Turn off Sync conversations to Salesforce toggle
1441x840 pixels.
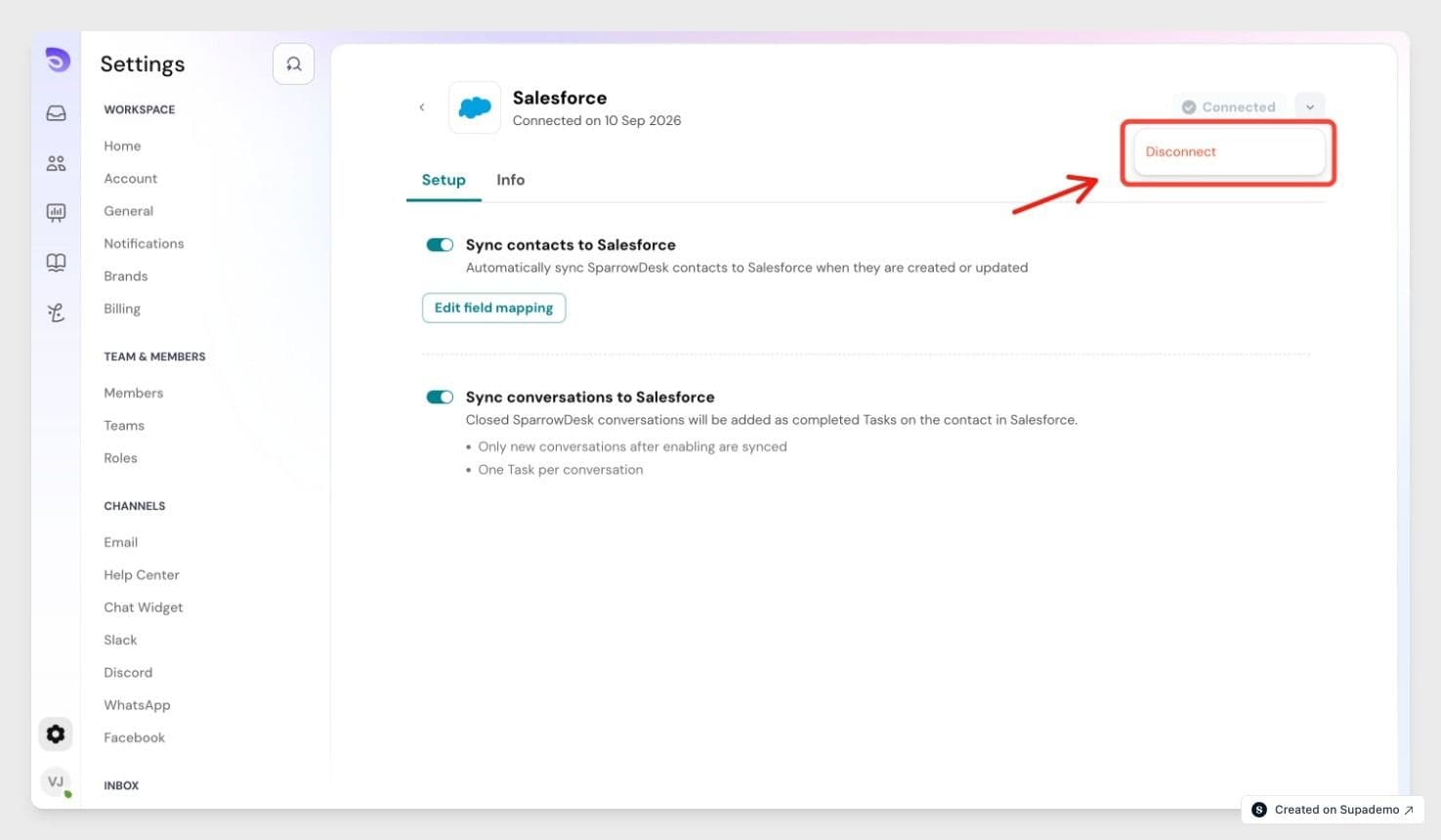pos(440,398)
